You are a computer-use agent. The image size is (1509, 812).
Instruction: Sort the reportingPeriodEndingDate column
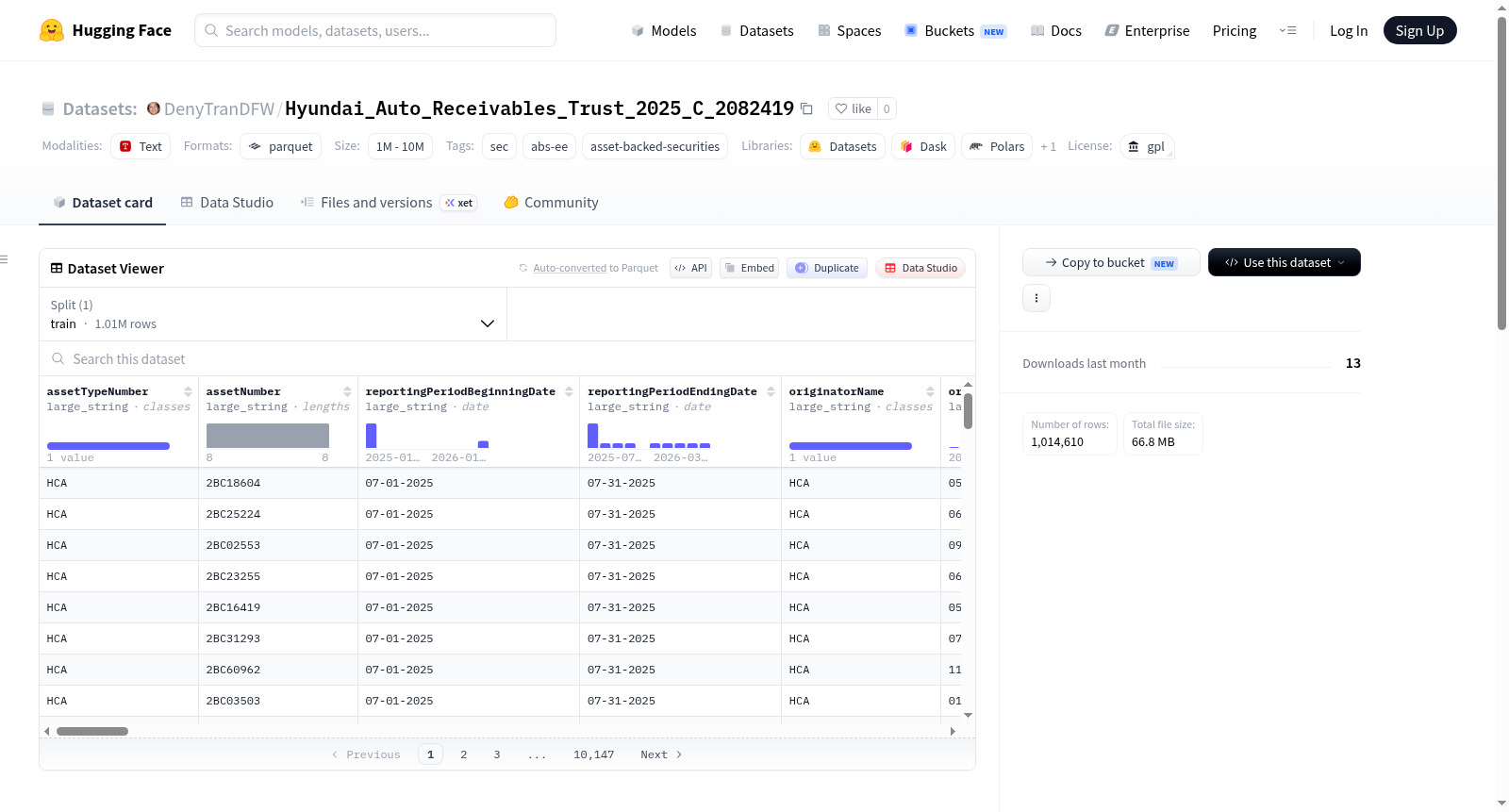tap(771, 391)
